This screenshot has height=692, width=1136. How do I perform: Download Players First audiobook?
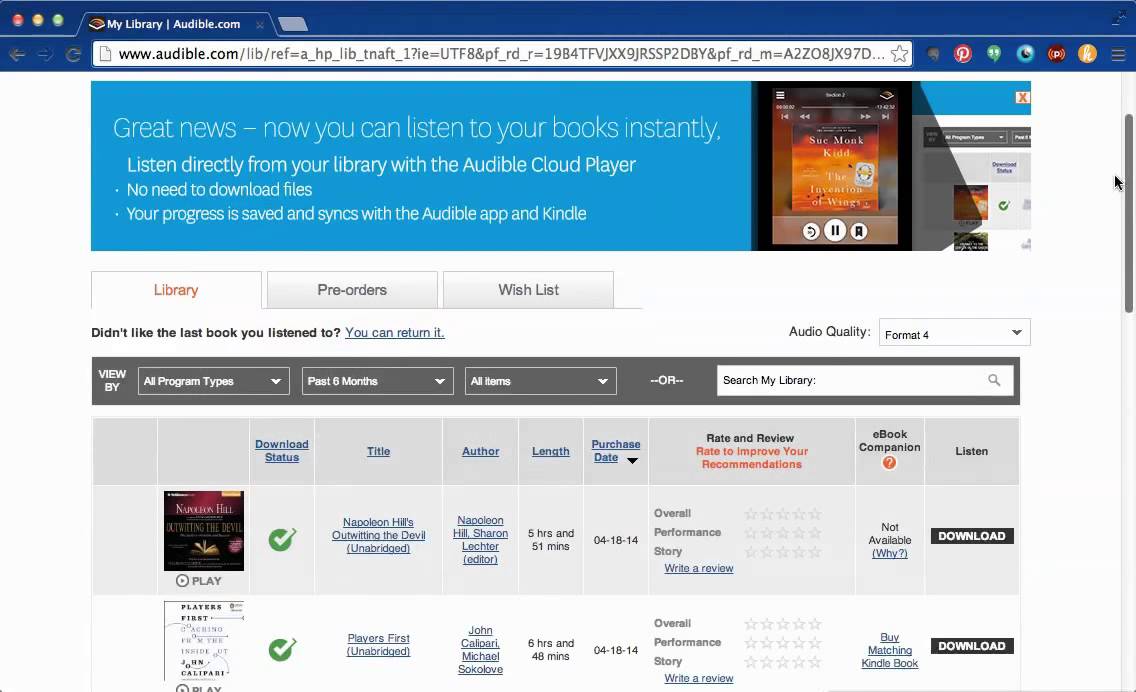coord(972,646)
